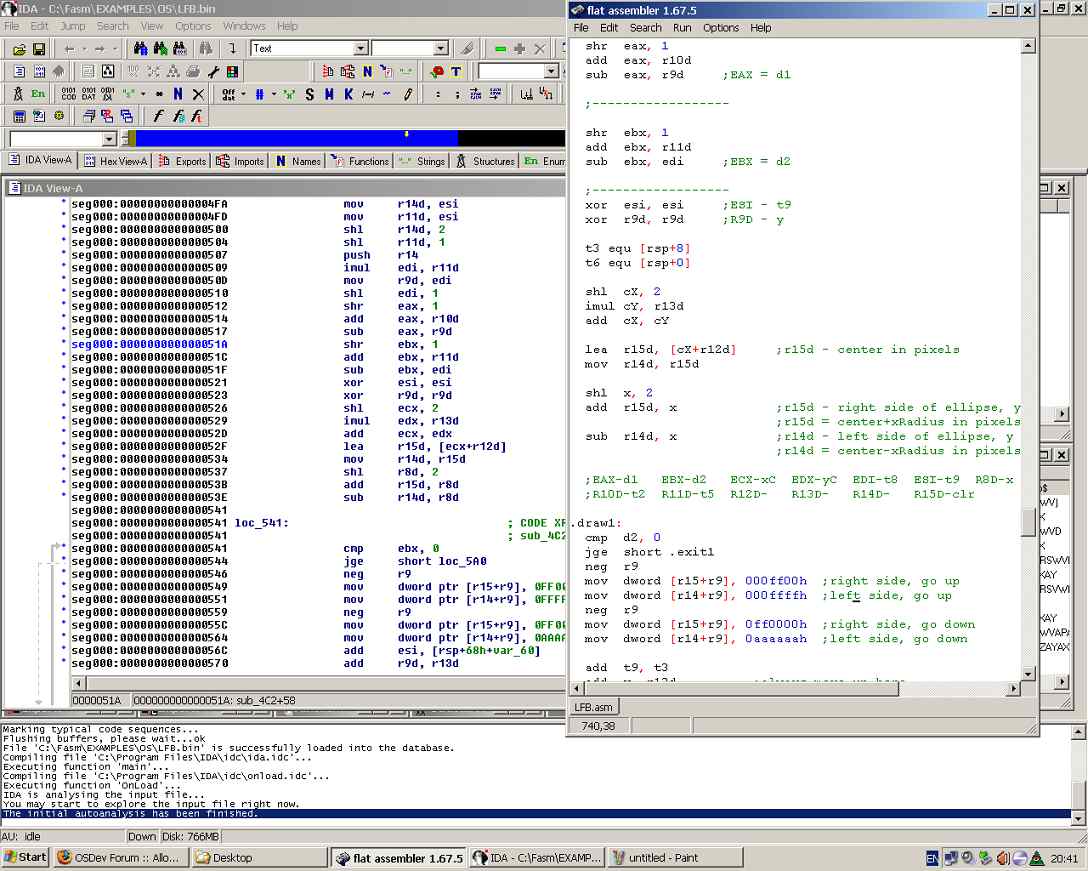This screenshot has width=1088, height=871.
Task: Click the green En enumerations toolbar icon
Action: 38,94
